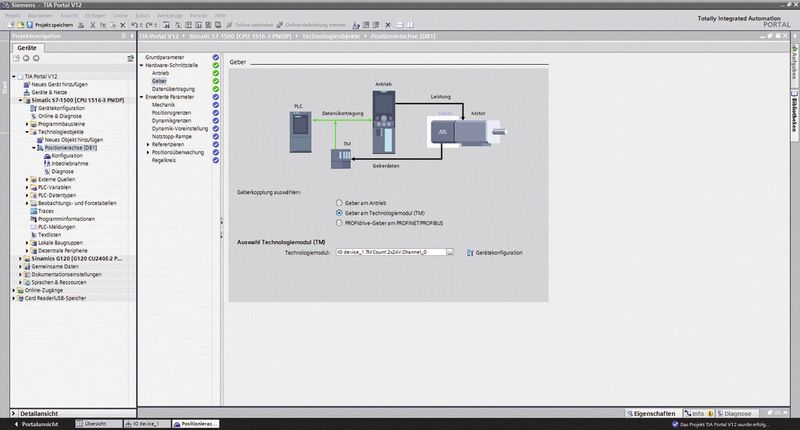This screenshot has height=430, width=800.
Task: Open Gerätekonfiguration under Simatic S7-1500
Action: (61, 108)
